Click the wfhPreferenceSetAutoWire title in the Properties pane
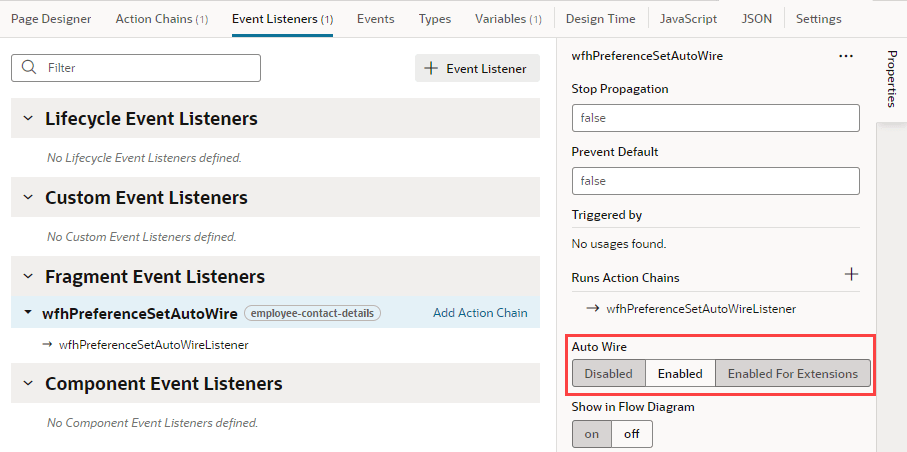Image resolution: width=907 pixels, height=452 pixels. click(x=647, y=56)
